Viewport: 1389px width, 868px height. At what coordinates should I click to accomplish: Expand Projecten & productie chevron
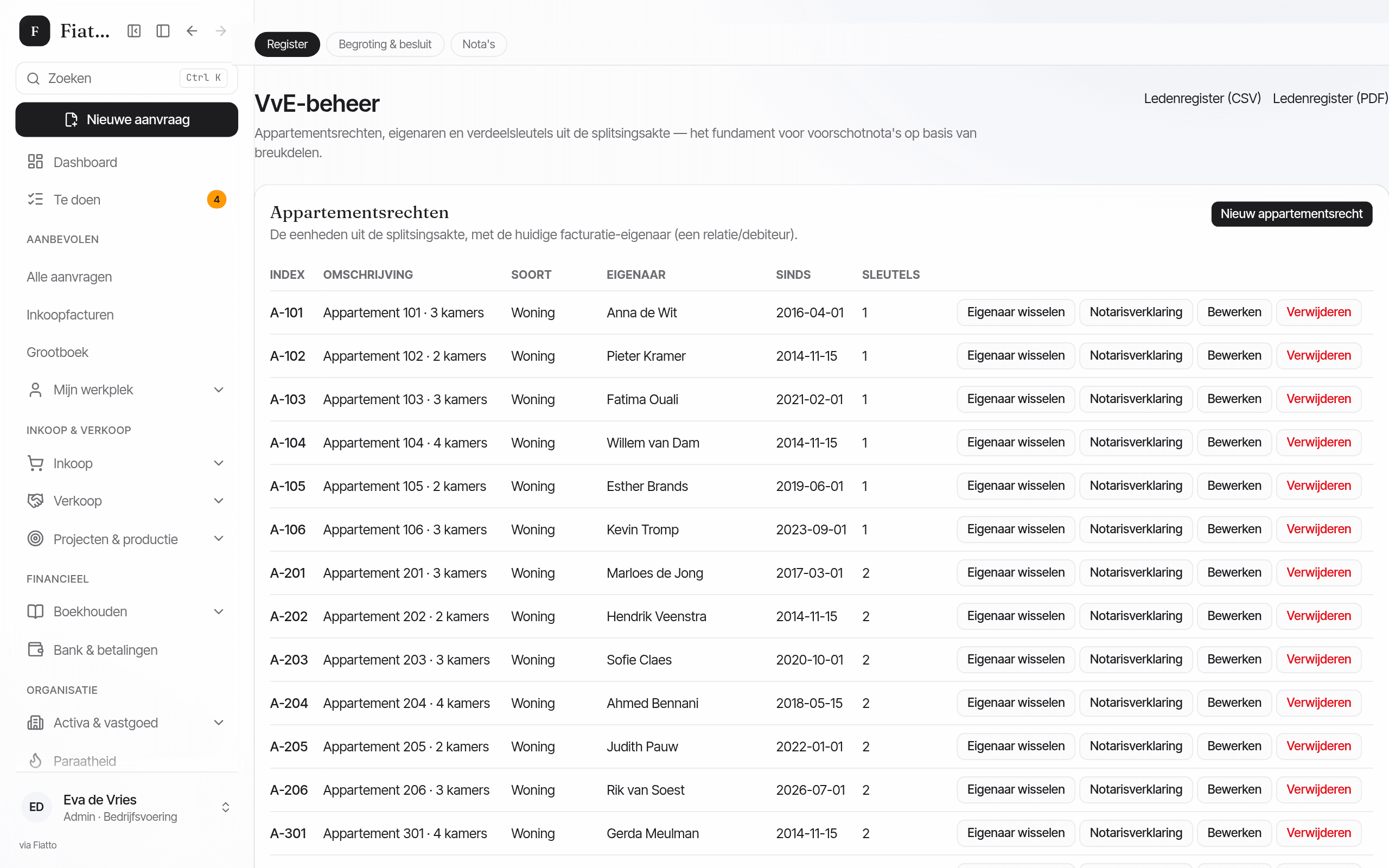point(219,539)
